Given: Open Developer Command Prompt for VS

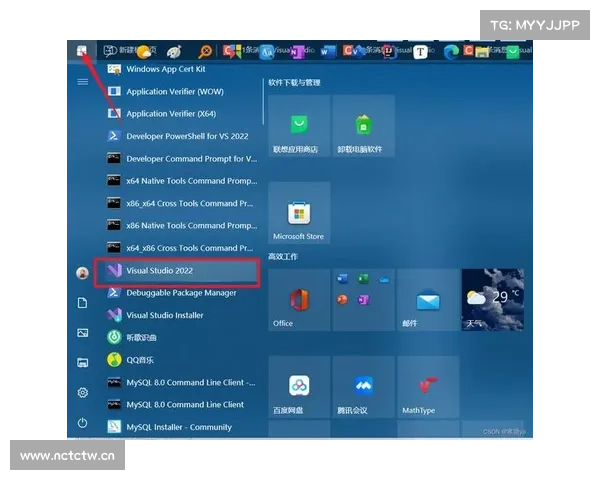Looking at the screenshot, I should 180,158.
